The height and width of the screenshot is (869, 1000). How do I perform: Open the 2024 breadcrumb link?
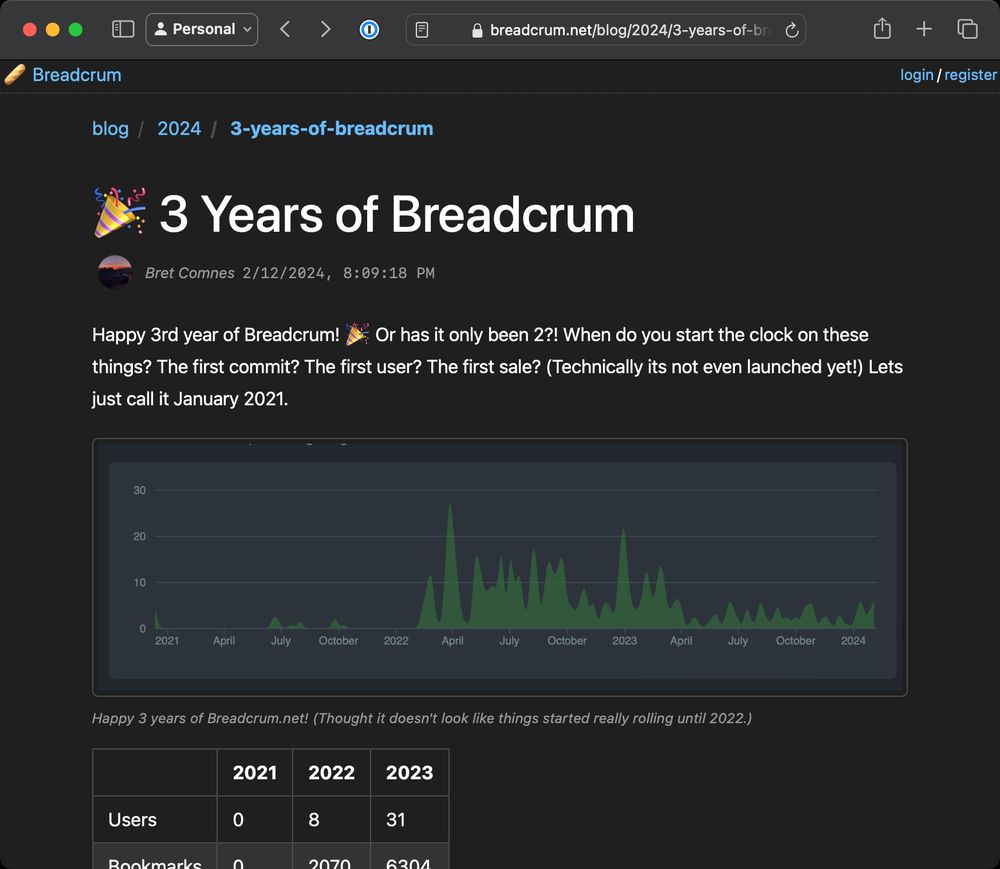tap(179, 128)
